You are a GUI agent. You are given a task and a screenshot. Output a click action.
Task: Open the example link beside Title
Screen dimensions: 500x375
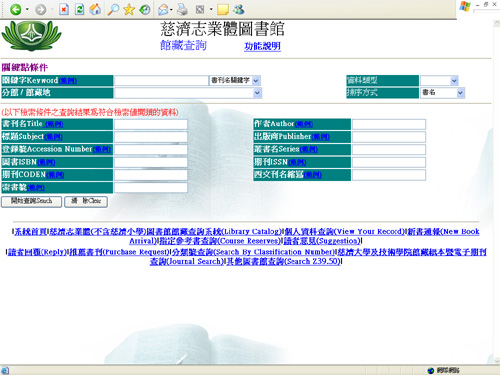pyautogui.click(x=54, y=124)
